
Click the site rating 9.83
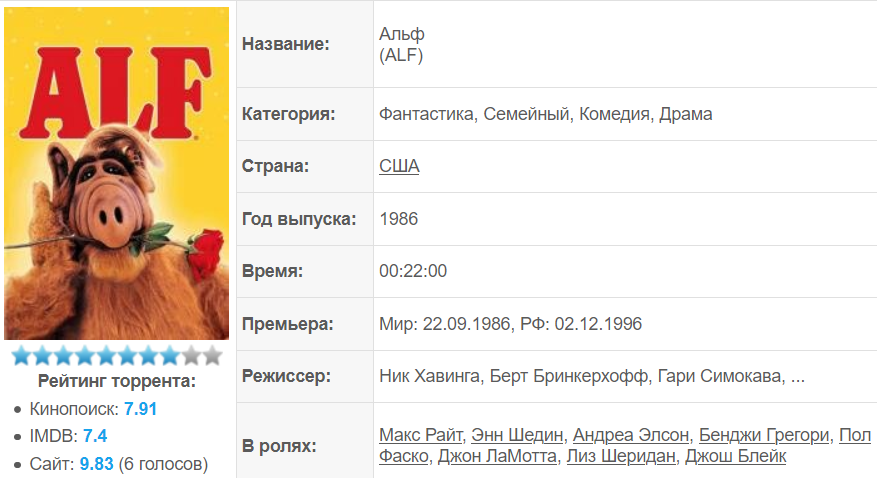[96, 463]
